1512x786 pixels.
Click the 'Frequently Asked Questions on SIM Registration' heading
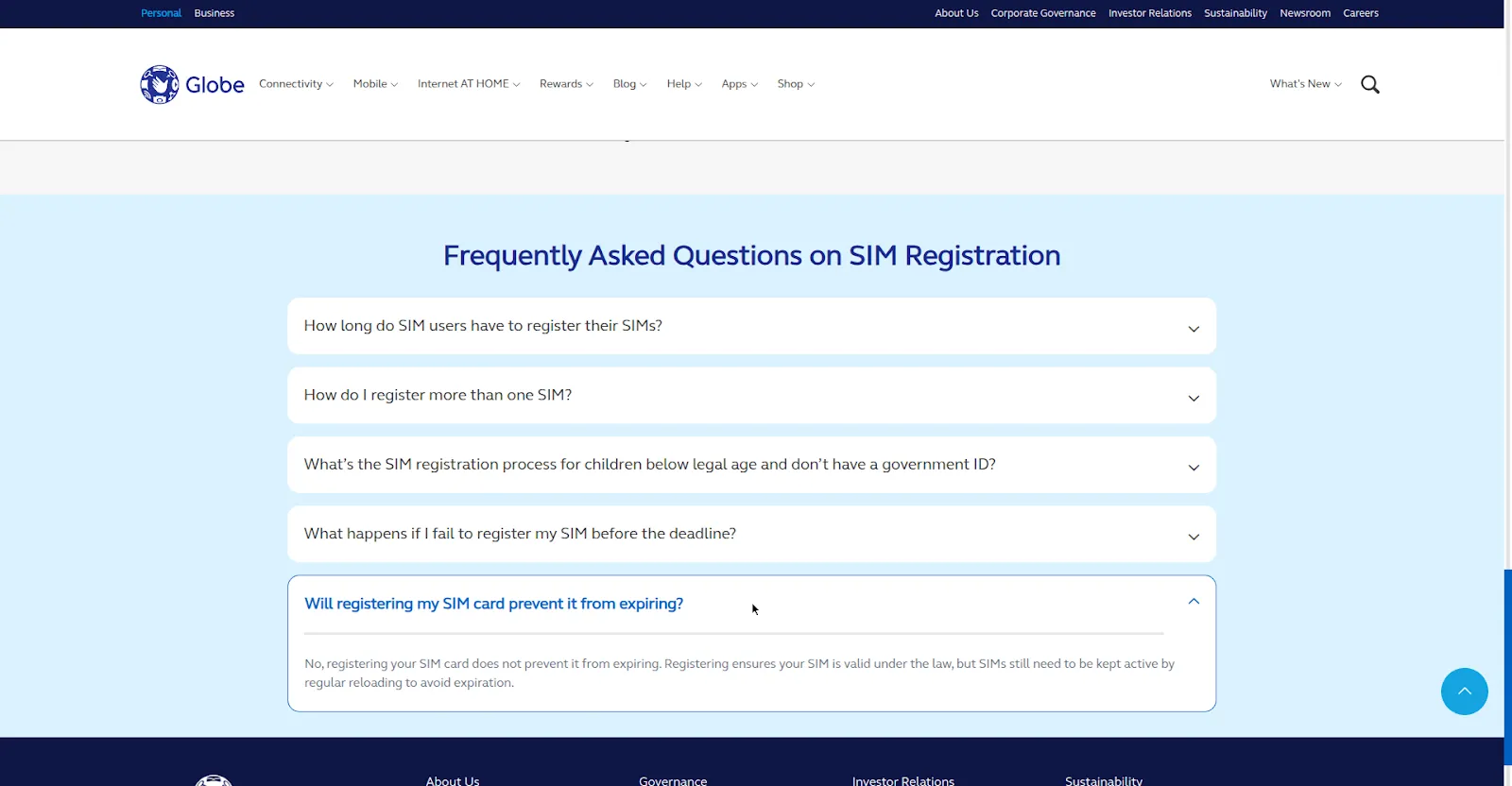[x=752, y=256]
